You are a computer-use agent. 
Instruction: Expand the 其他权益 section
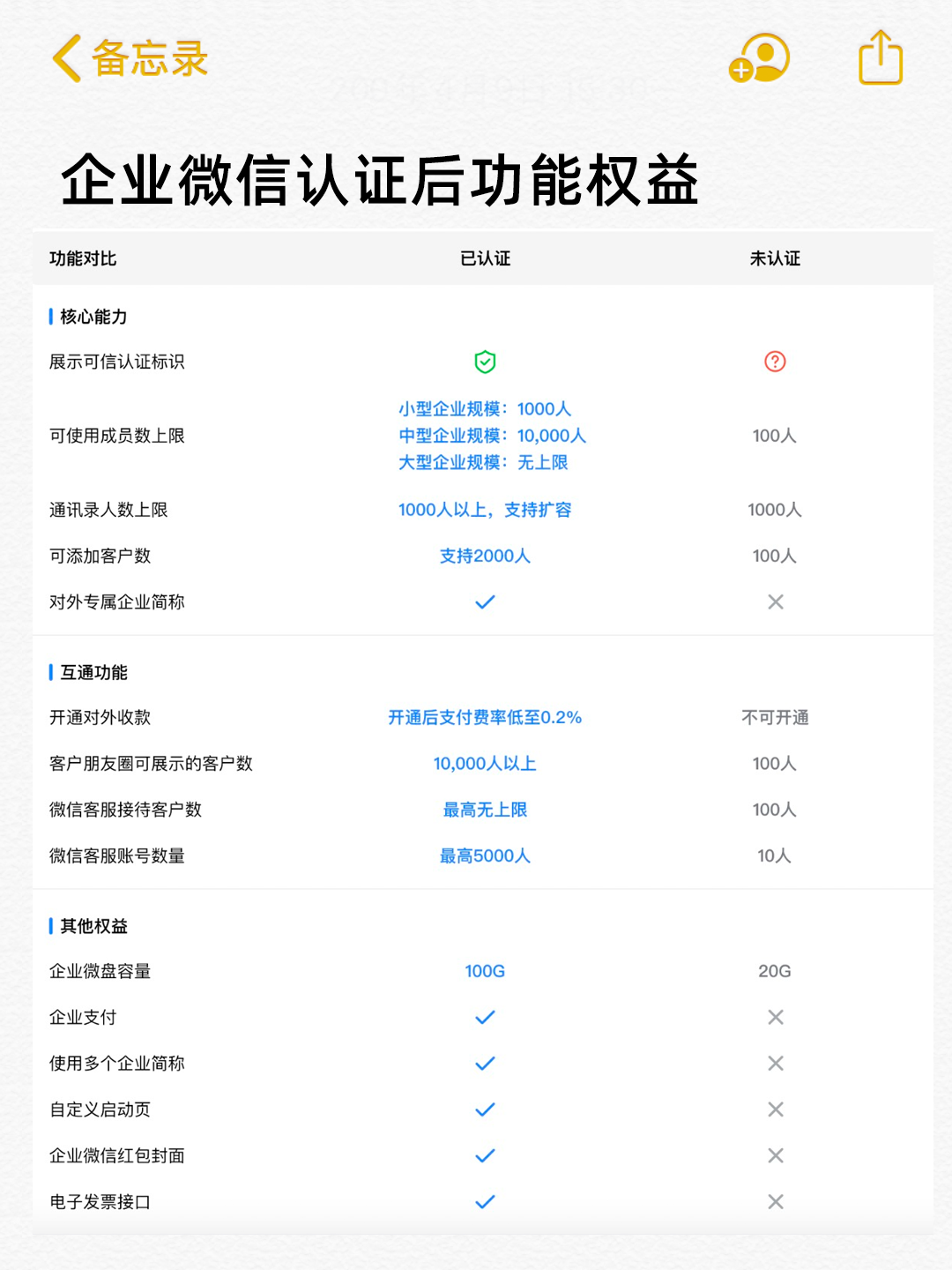[x=93, y=926]
